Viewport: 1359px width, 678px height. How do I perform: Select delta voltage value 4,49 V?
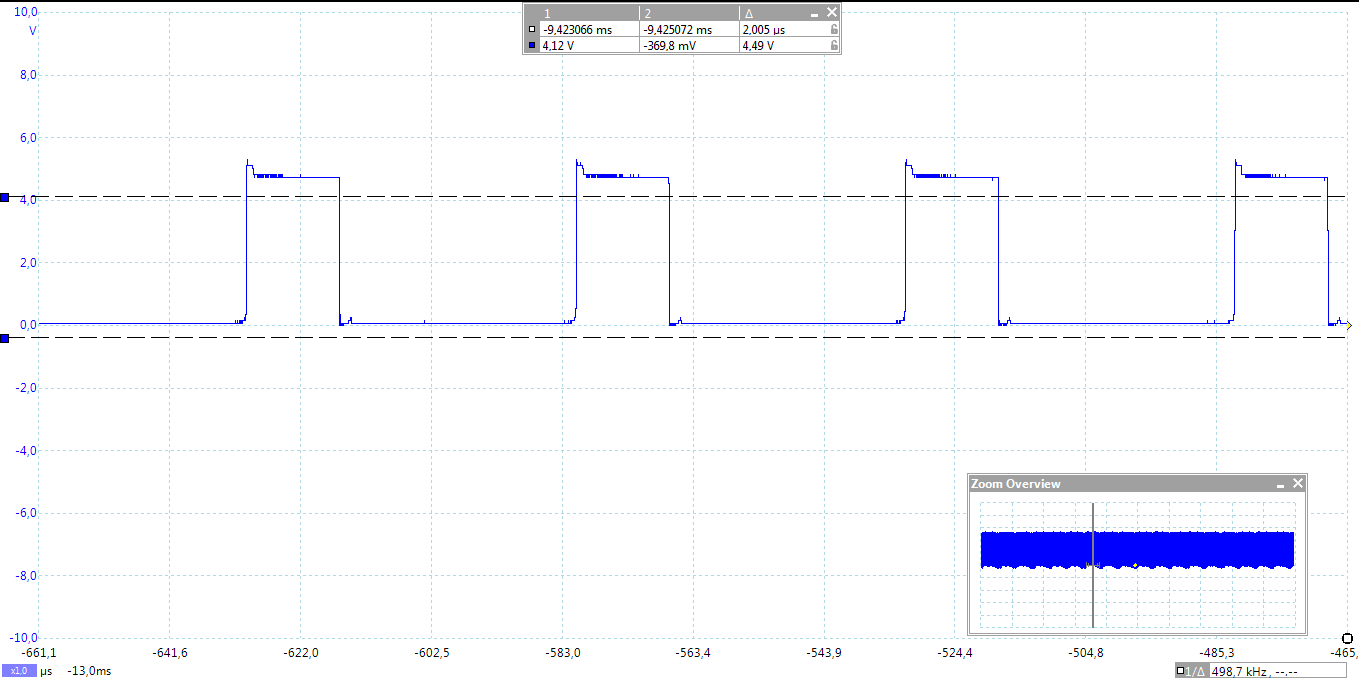click(758, 46)
